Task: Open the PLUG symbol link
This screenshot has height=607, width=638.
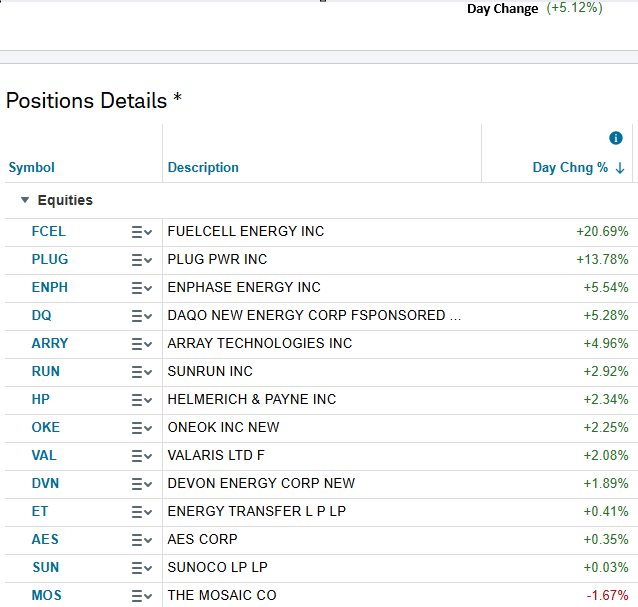Action: click(50, 259)
